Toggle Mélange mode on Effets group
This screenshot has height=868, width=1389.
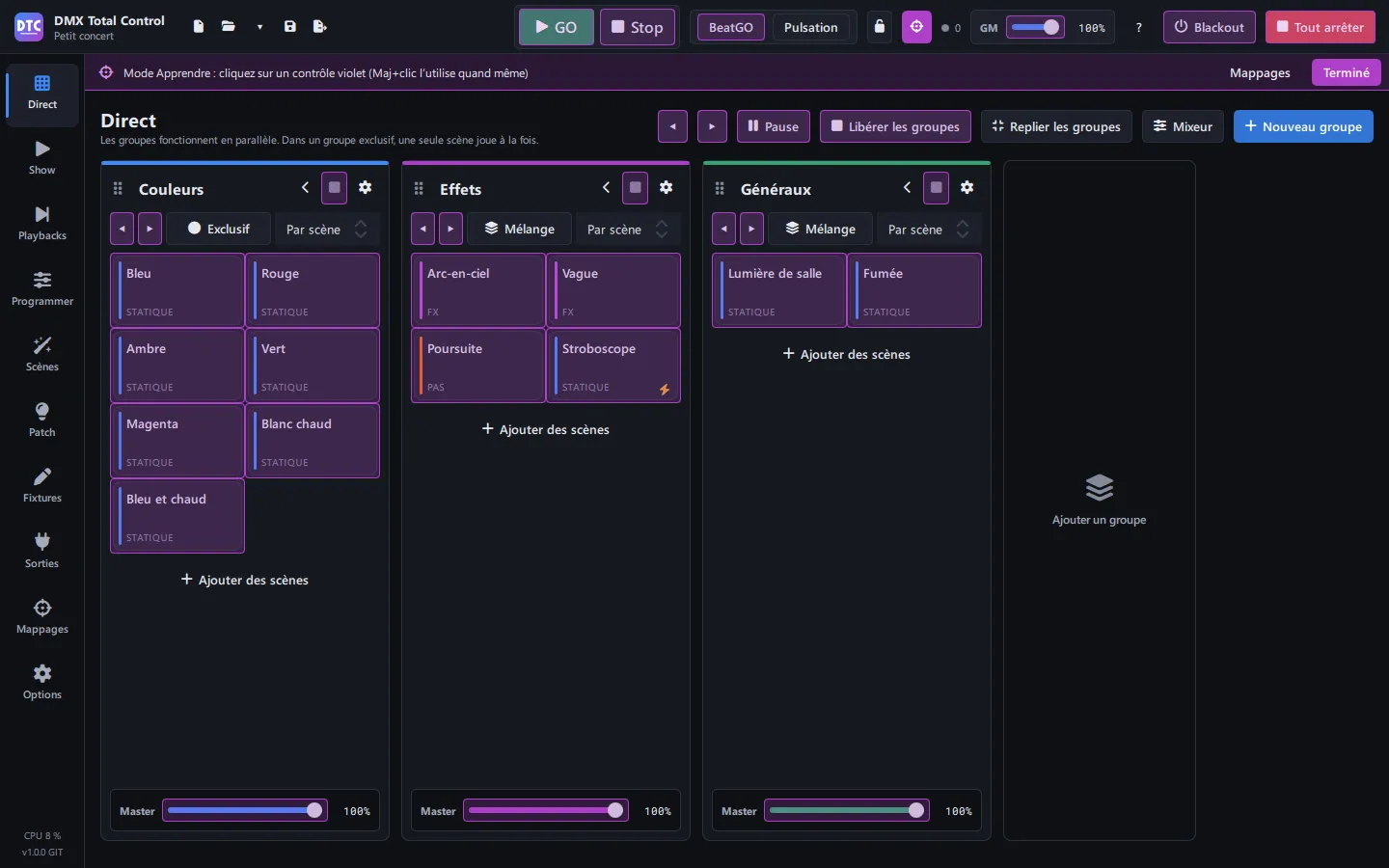pos(519,230)
